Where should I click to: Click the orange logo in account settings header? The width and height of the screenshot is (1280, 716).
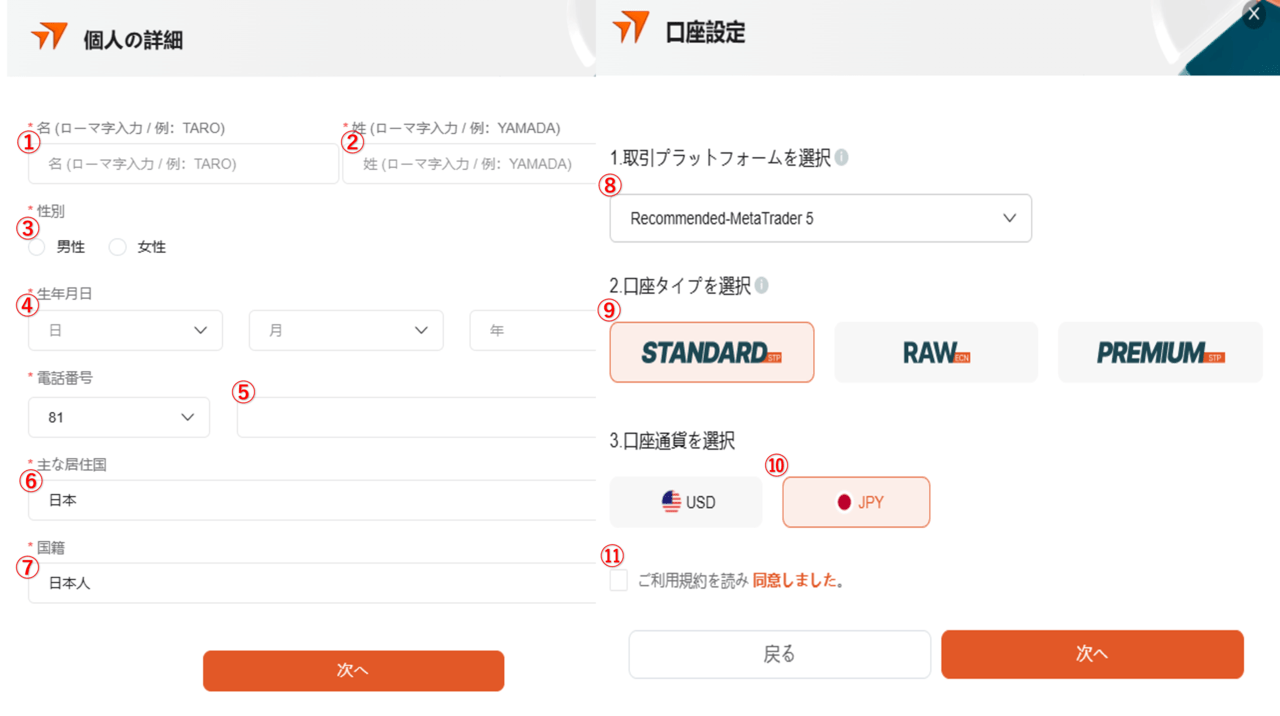coord(631,27)
